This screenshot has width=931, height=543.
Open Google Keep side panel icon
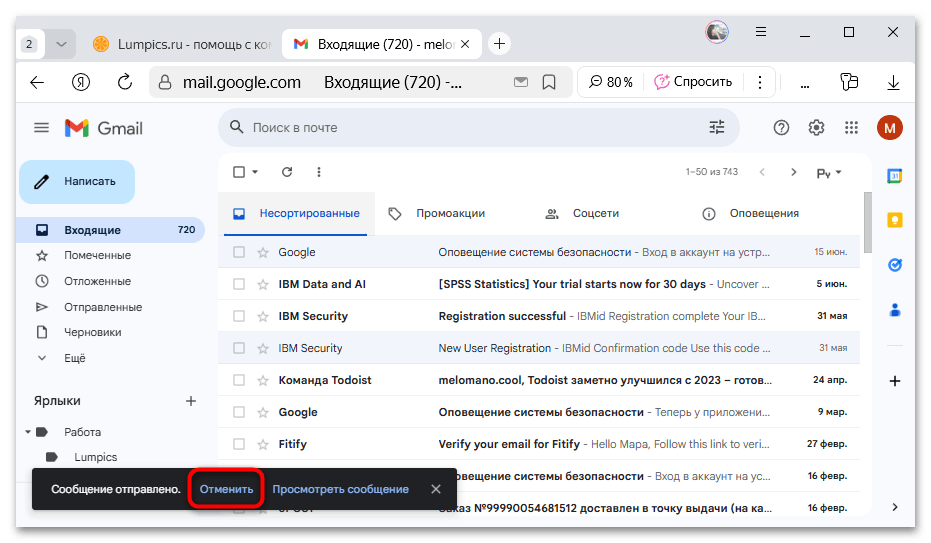[x=895, y=220]
